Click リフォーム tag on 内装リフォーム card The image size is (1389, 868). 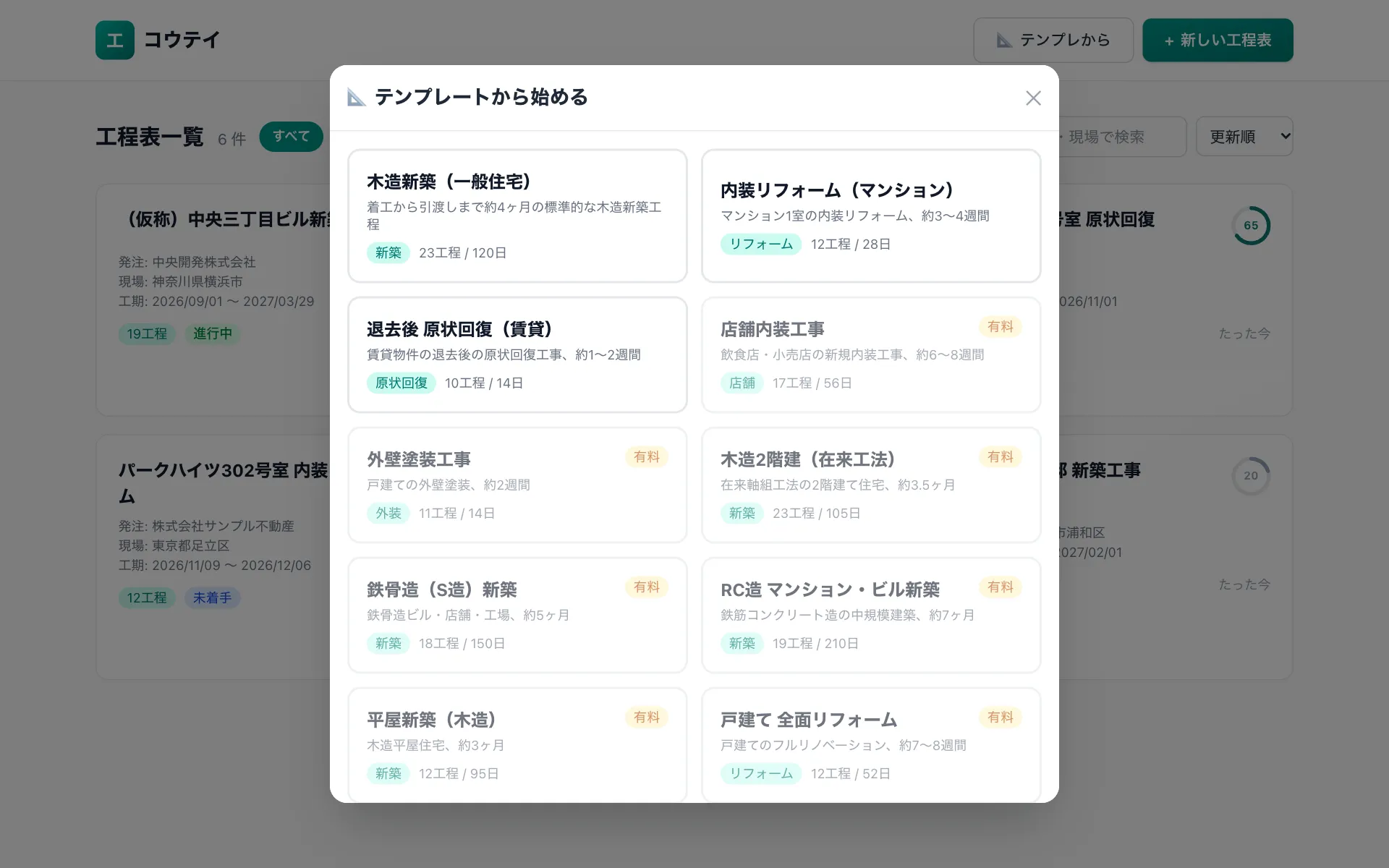[761, 244]
